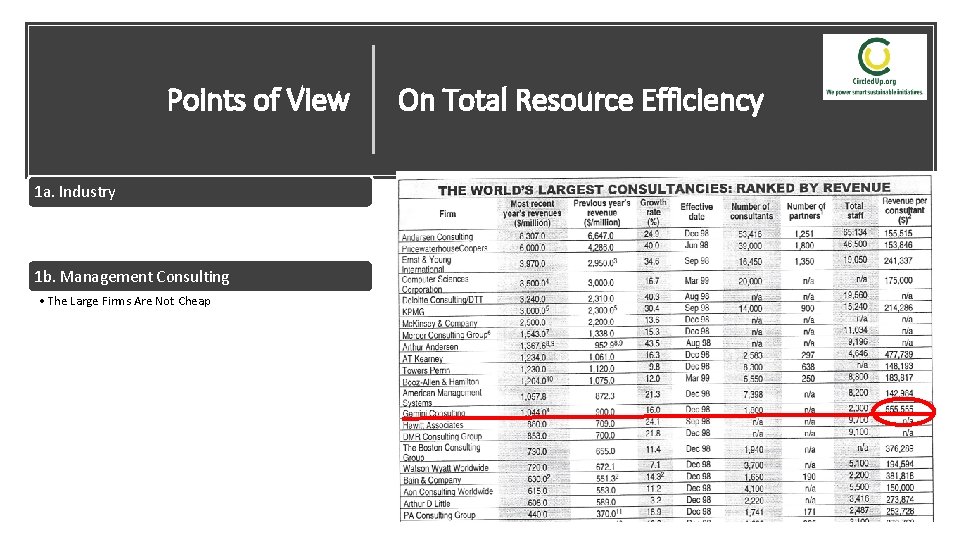Viewport: 960px width, 540px height.
Task: Click Boston Consulting Group growth rate '11.4'
Action: tap(653, 449)
